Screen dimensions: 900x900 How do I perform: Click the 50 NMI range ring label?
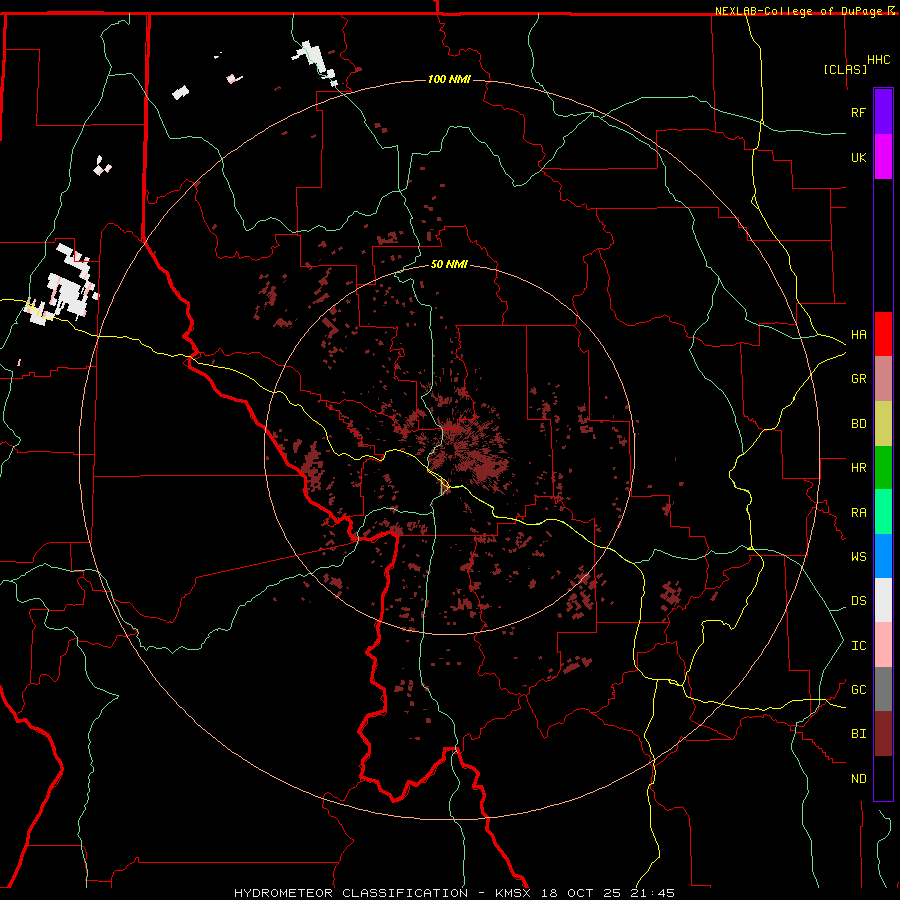point(449,264)
